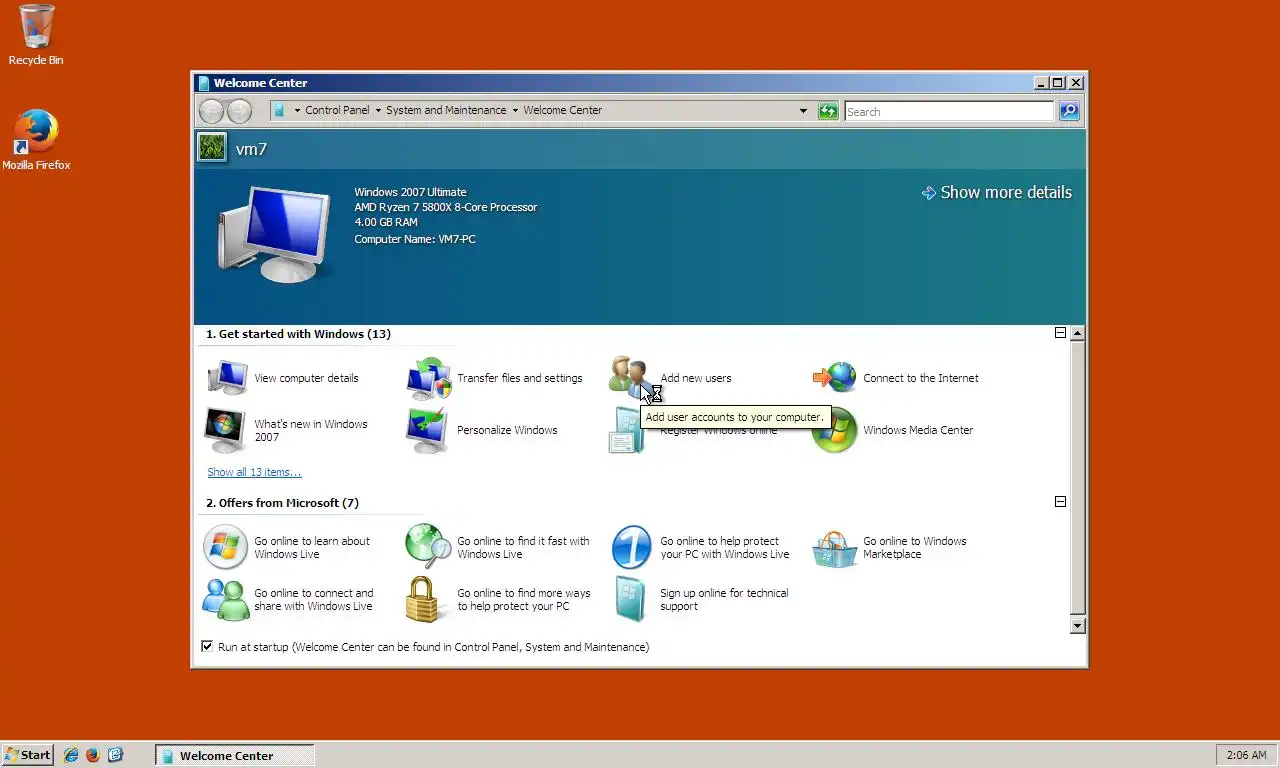1280x768 pixels.
Task: Collapse the Offers from Microsoft section
Action: tap(1060, 502)
